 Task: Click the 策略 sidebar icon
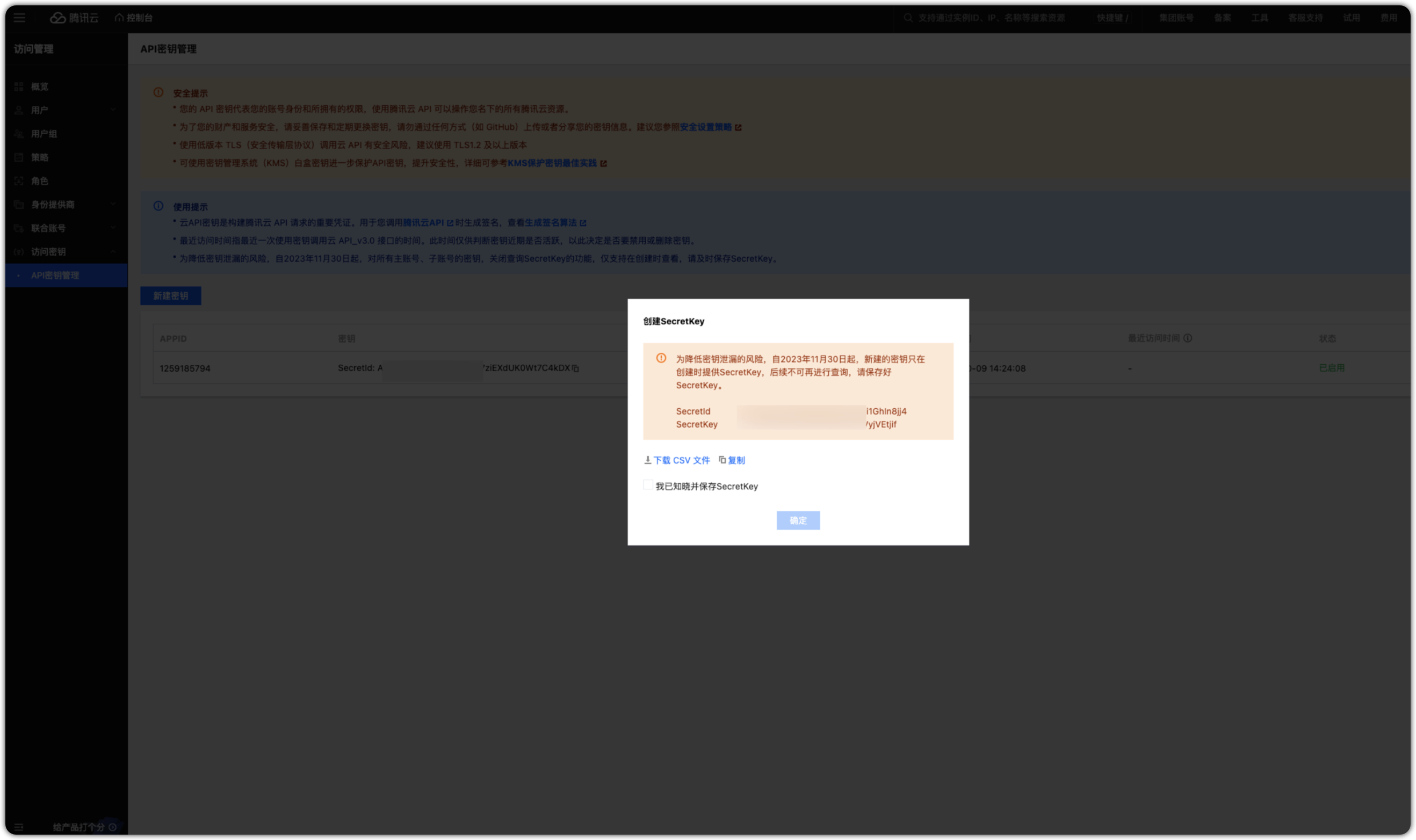(19, 157)
